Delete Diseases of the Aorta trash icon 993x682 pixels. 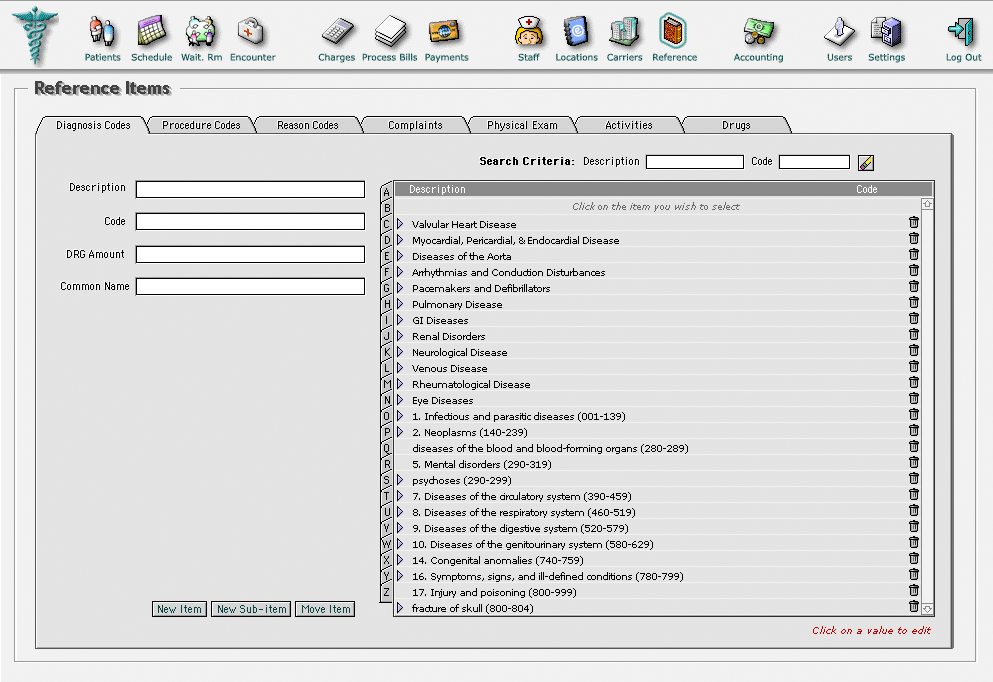pos(914,254)
